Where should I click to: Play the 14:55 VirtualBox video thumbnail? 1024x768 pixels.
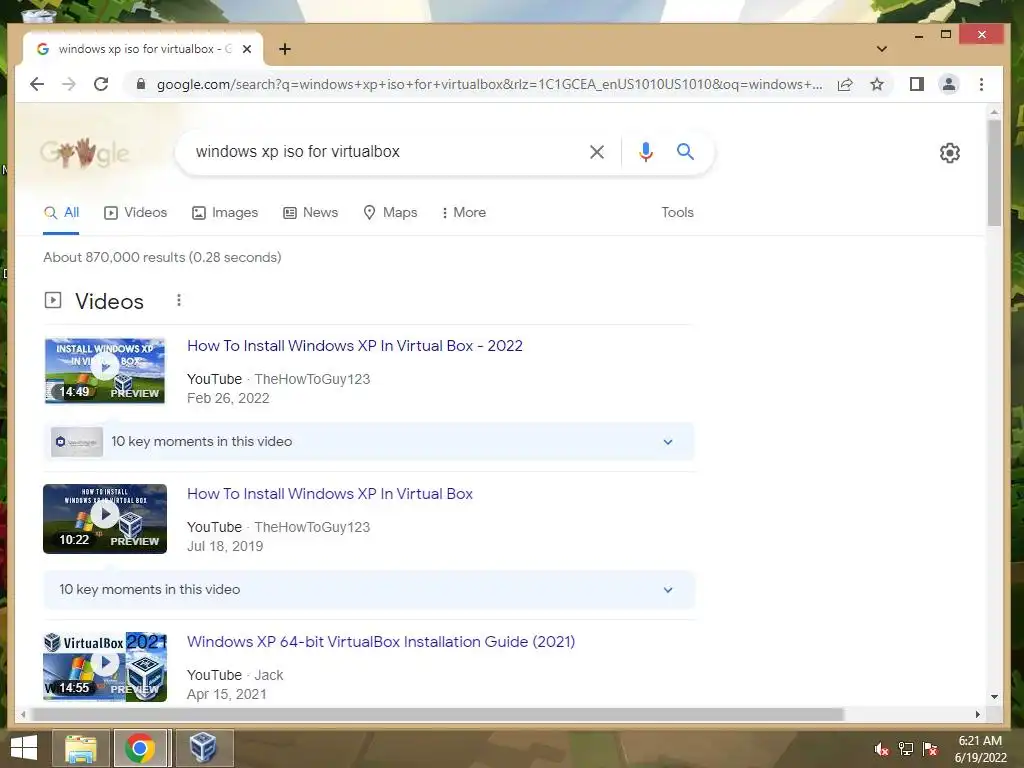click(x=104, y=667)
